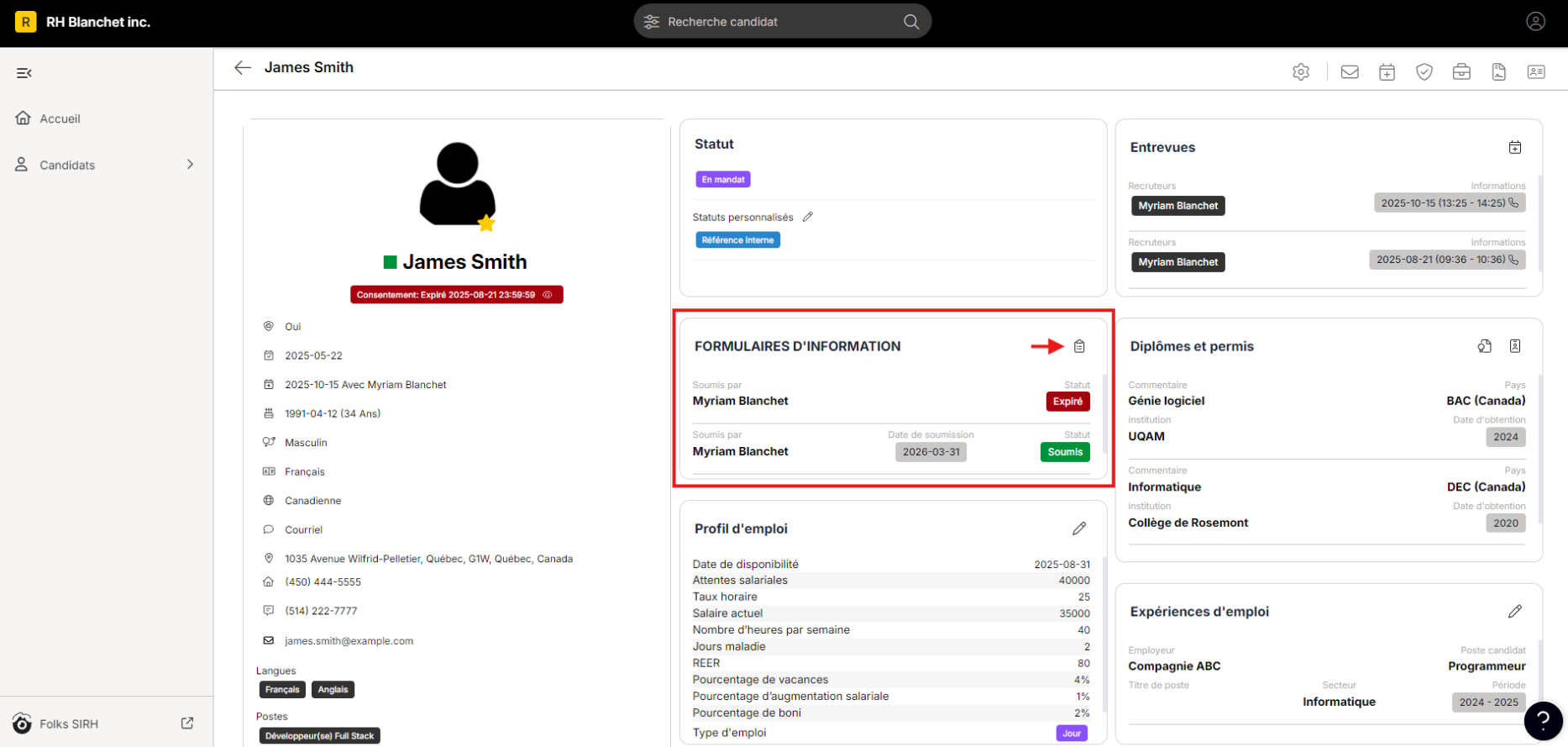1568x747 pixels.
Task: Click the 2026-03-31 submission date
Action: point(931,452)
